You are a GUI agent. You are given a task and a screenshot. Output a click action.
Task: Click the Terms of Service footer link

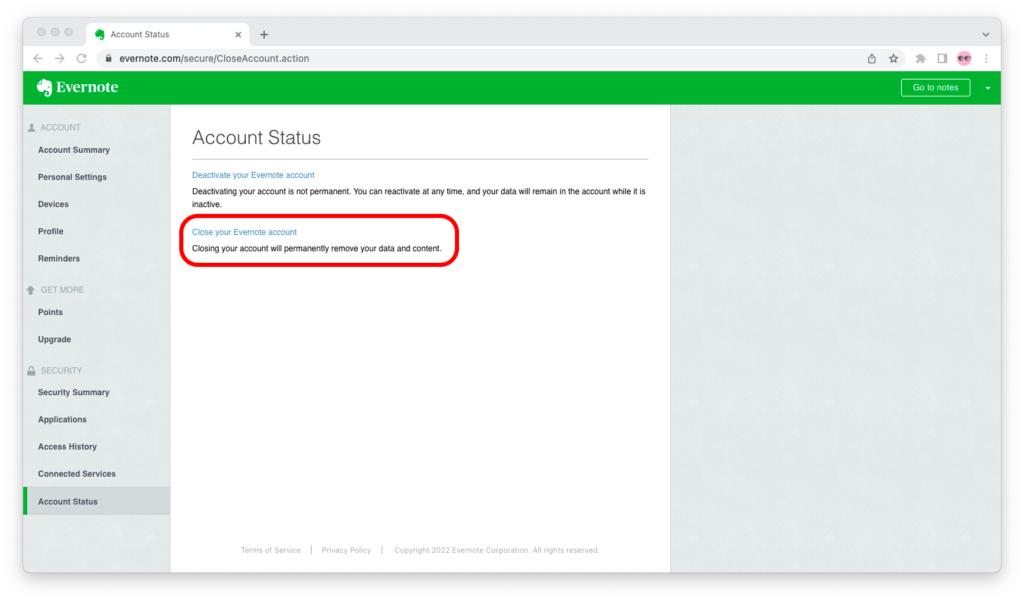pyautogui.click(x=270, y=550)
